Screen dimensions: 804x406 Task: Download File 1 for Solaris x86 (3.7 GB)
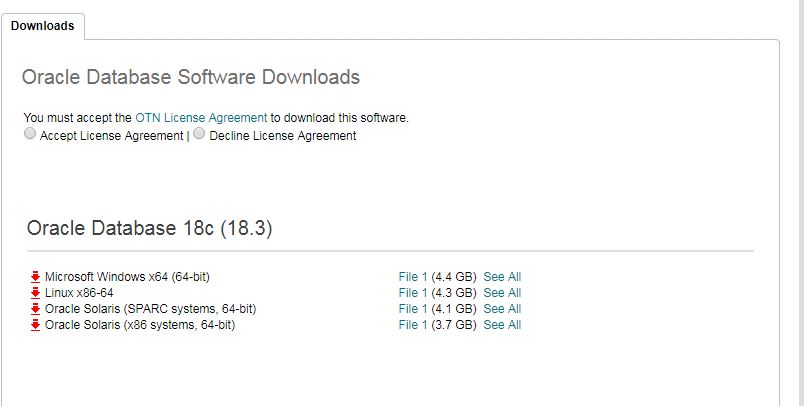[x=412, y=325]
